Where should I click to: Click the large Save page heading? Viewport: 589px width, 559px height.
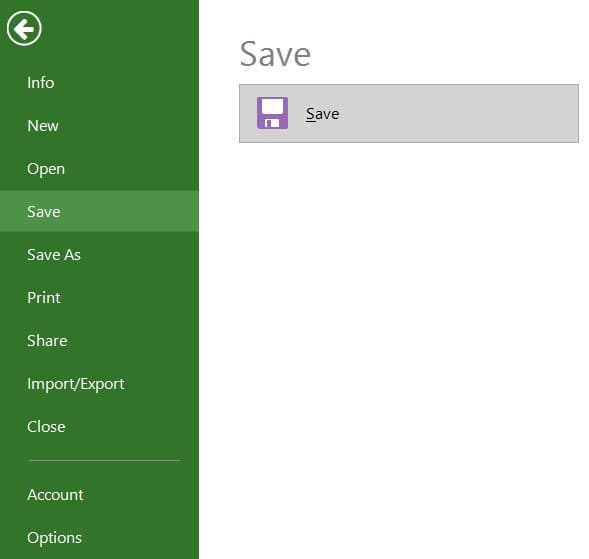[x=275, y=54]
